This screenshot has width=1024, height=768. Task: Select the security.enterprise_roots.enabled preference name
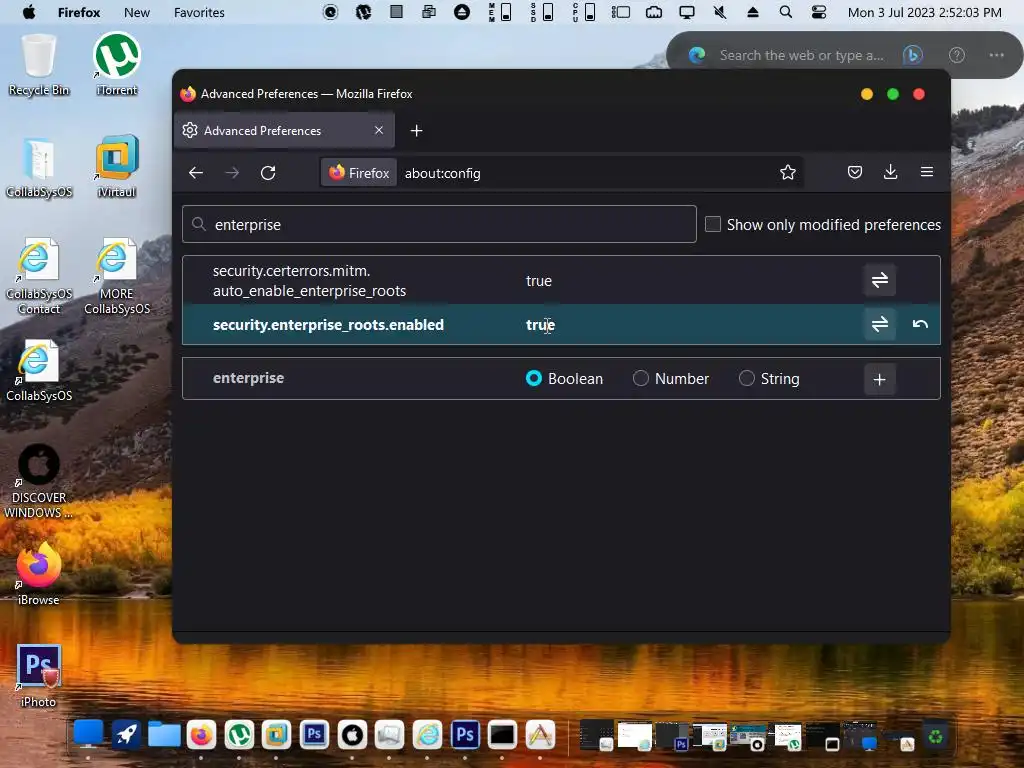click(328, 325)
